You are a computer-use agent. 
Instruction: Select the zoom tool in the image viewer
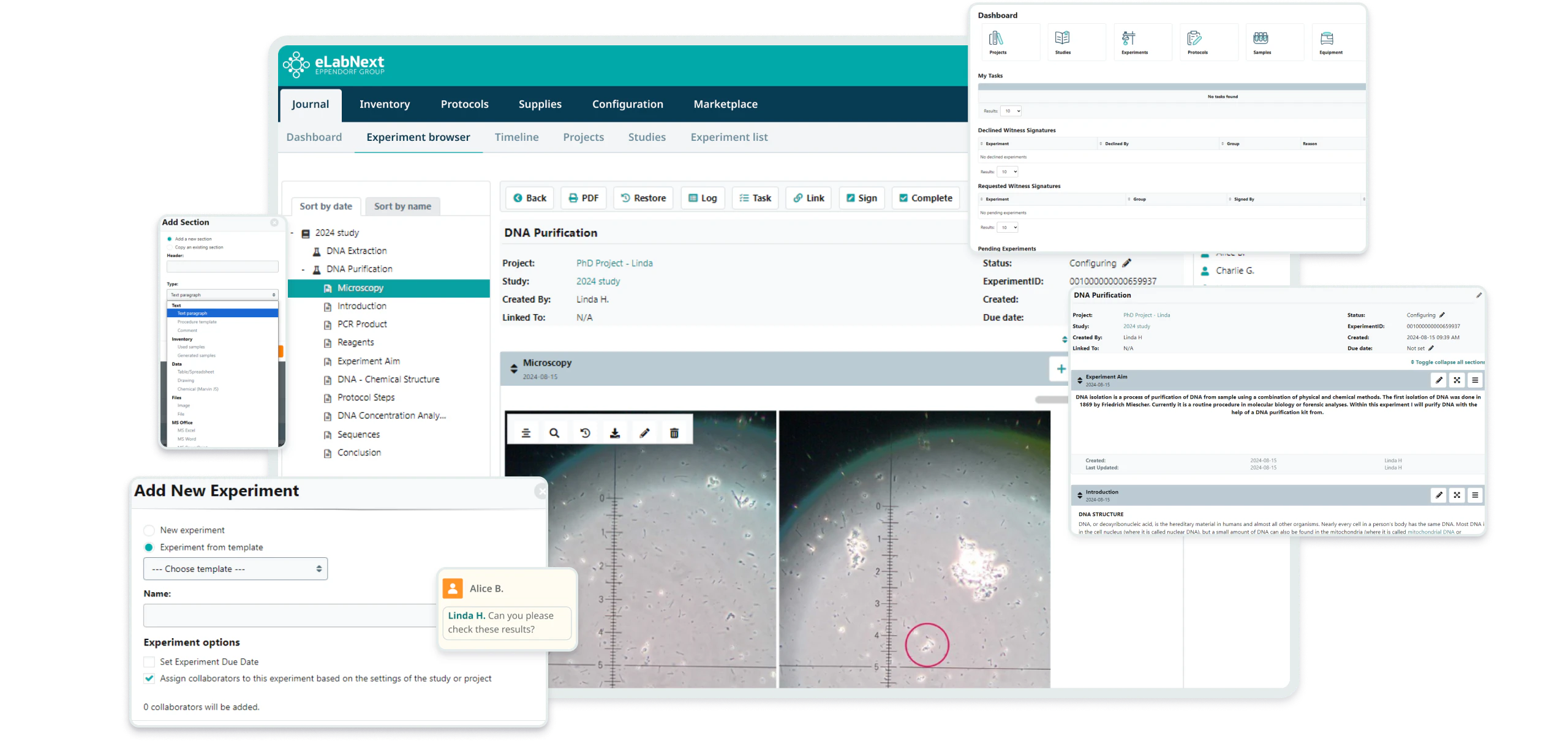554,432
